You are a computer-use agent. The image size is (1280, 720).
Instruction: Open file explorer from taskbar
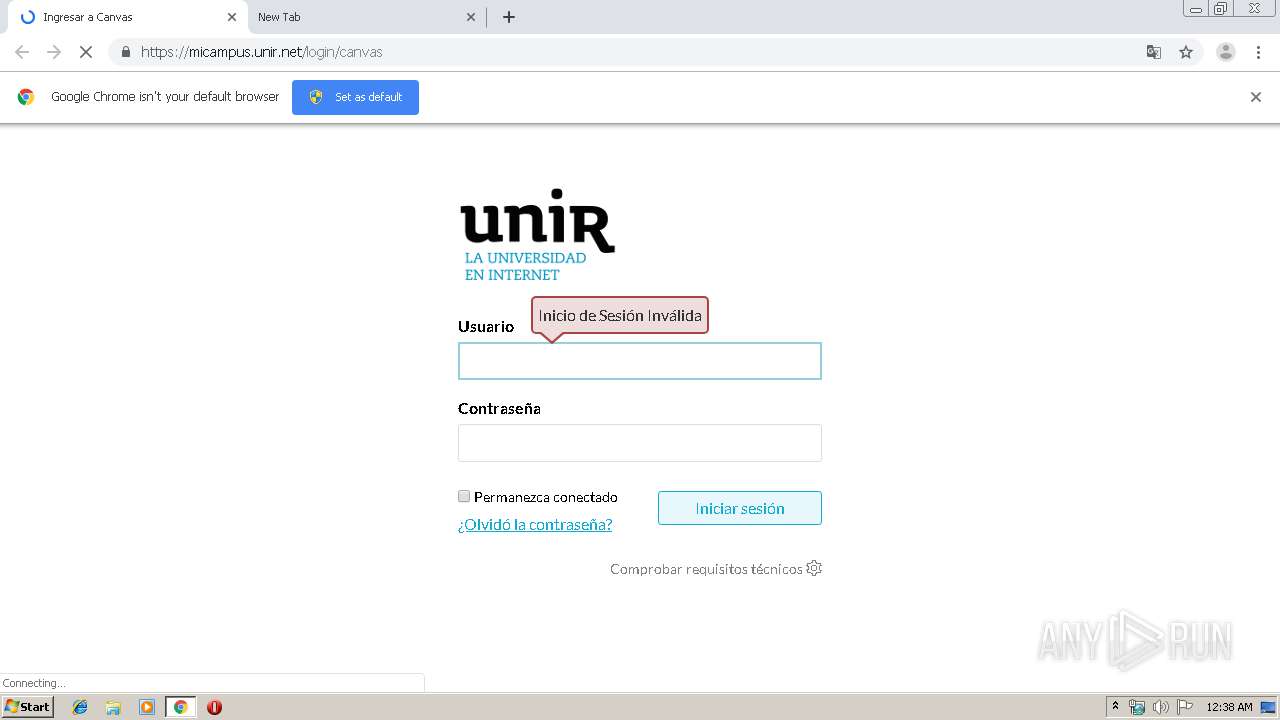click(x=113, y=707)
